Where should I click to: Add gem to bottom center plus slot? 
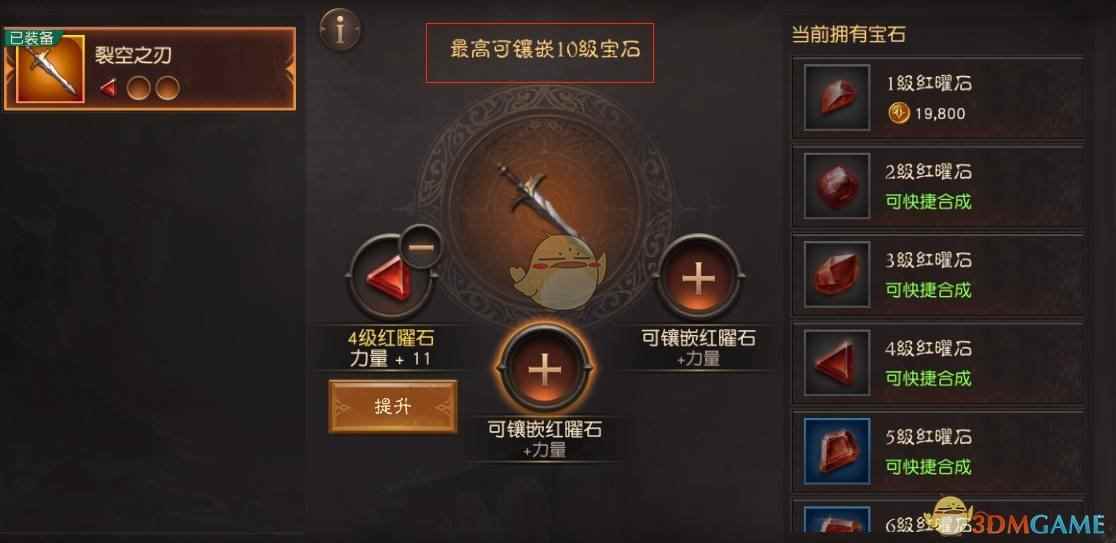click(544, 369)
